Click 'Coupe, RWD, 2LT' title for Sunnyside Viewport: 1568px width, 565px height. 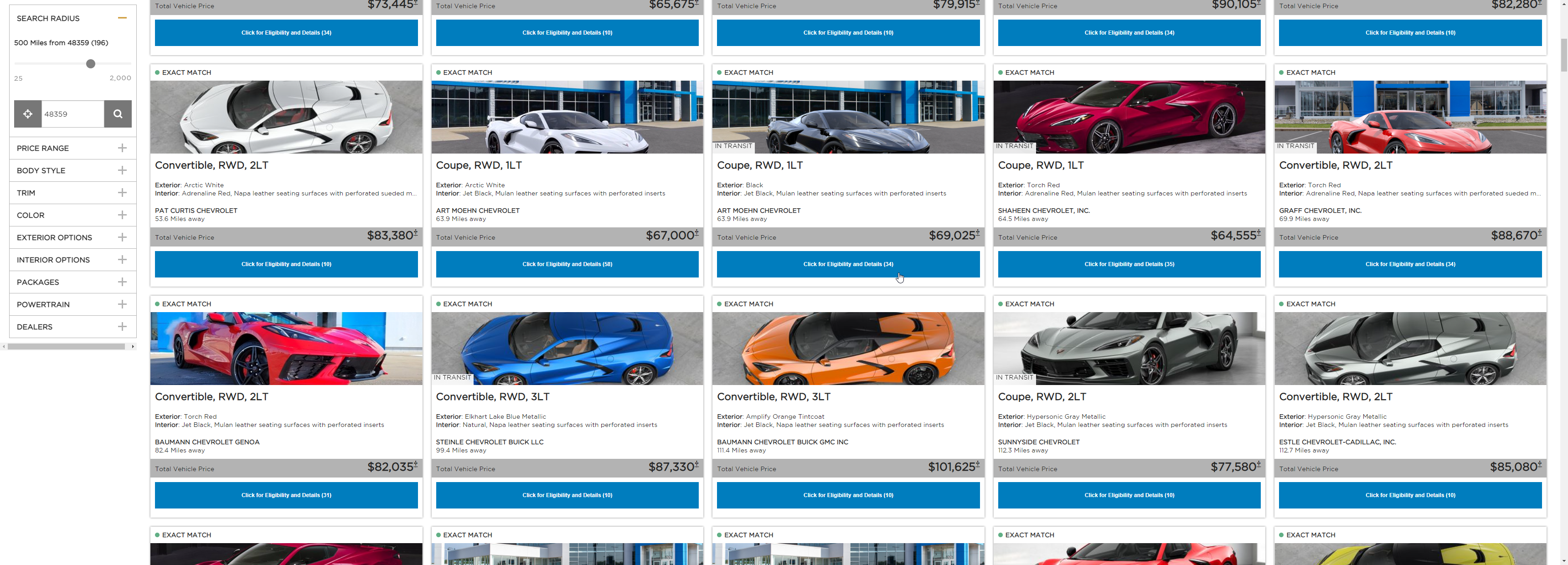1042,396
